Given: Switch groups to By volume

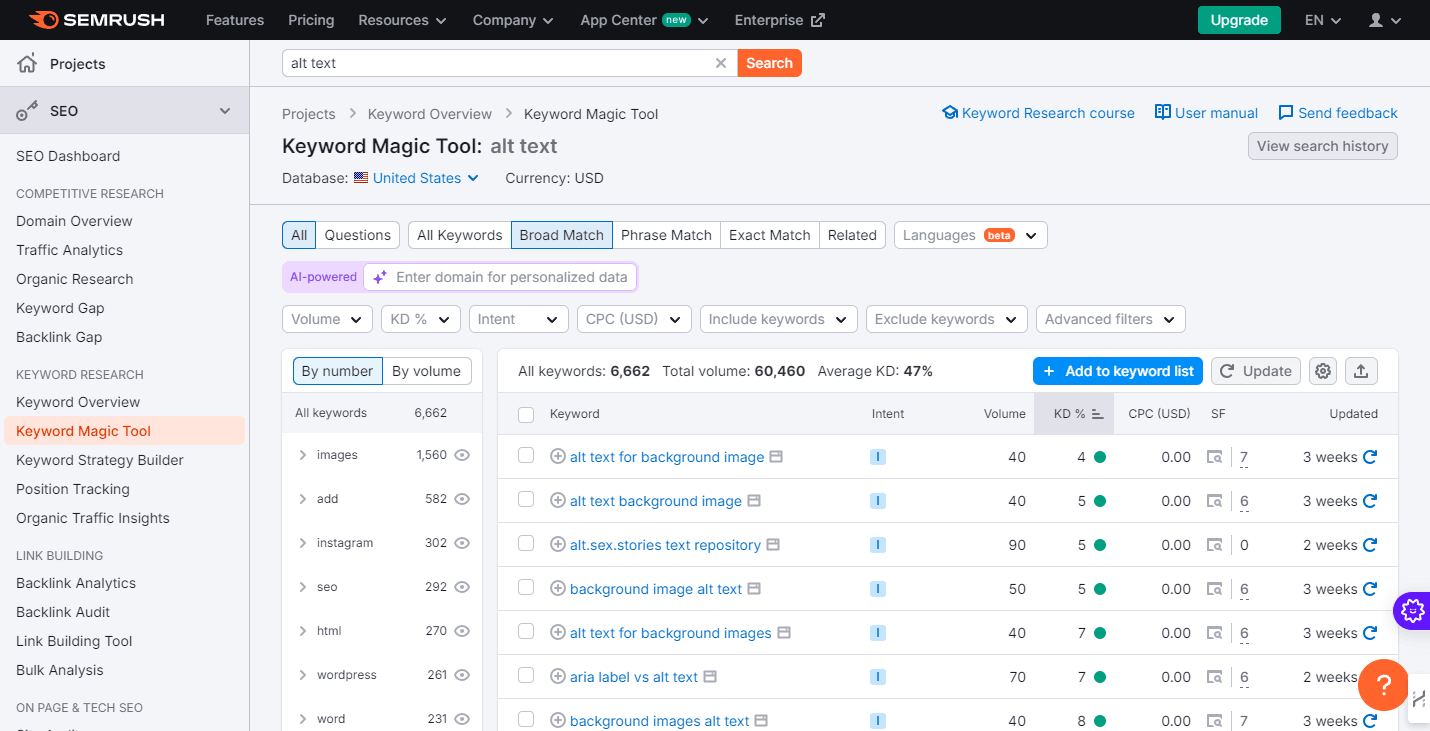Looking at the screenshot, I should tap(426, 371).
